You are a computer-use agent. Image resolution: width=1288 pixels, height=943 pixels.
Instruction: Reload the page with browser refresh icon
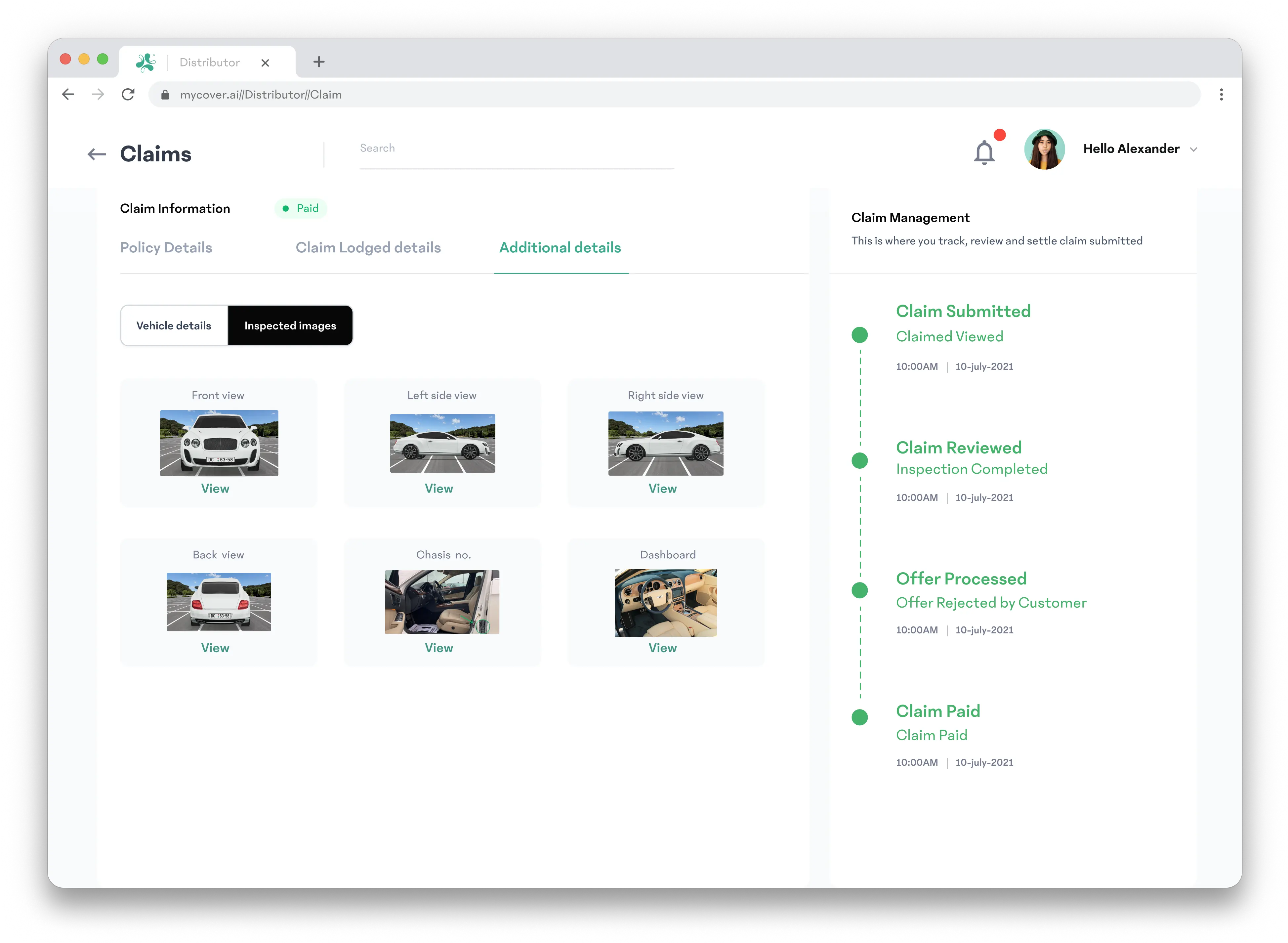pos(128,94)
